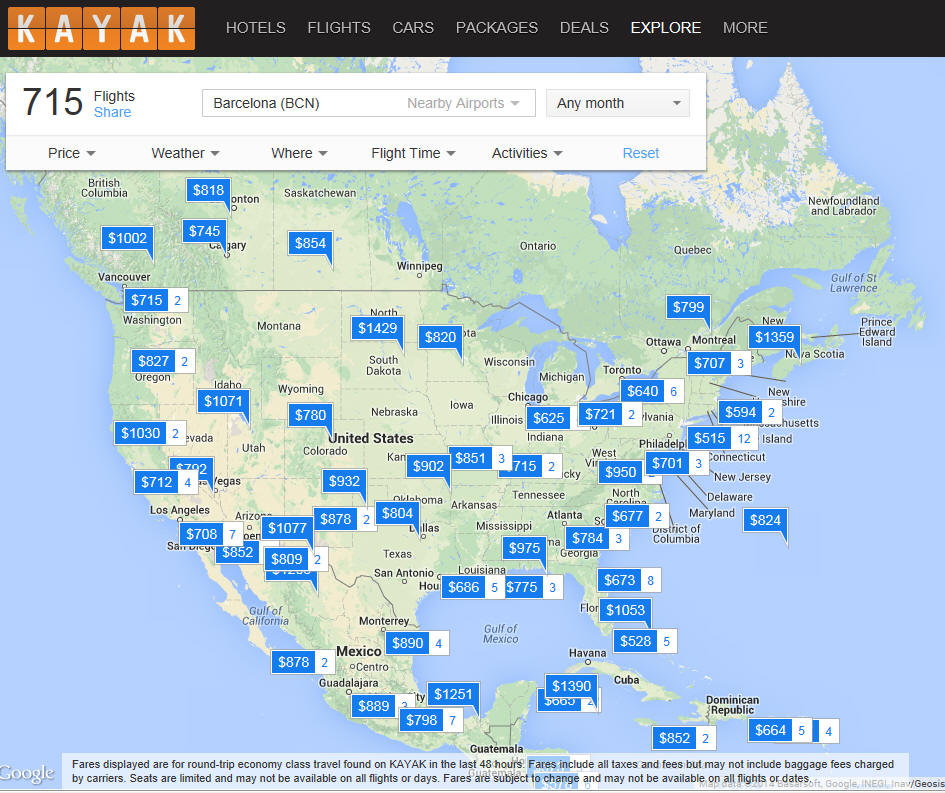The height and width of the screenshot is (793, 945).
Task: Open the $820 fare marker
Action: [441, 337]
